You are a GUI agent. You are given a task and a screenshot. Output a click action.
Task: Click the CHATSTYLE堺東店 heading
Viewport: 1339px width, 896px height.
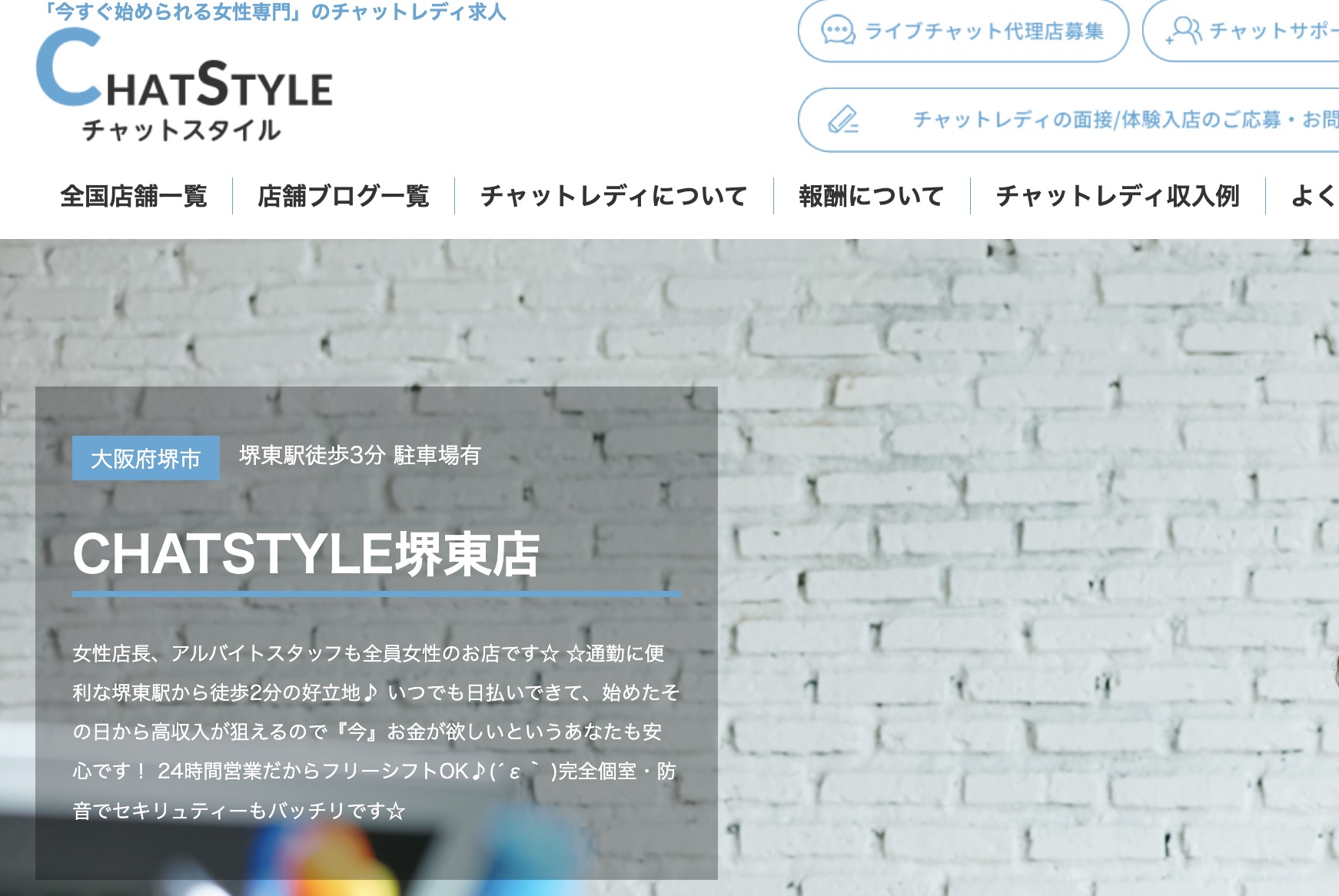[306, 554]
